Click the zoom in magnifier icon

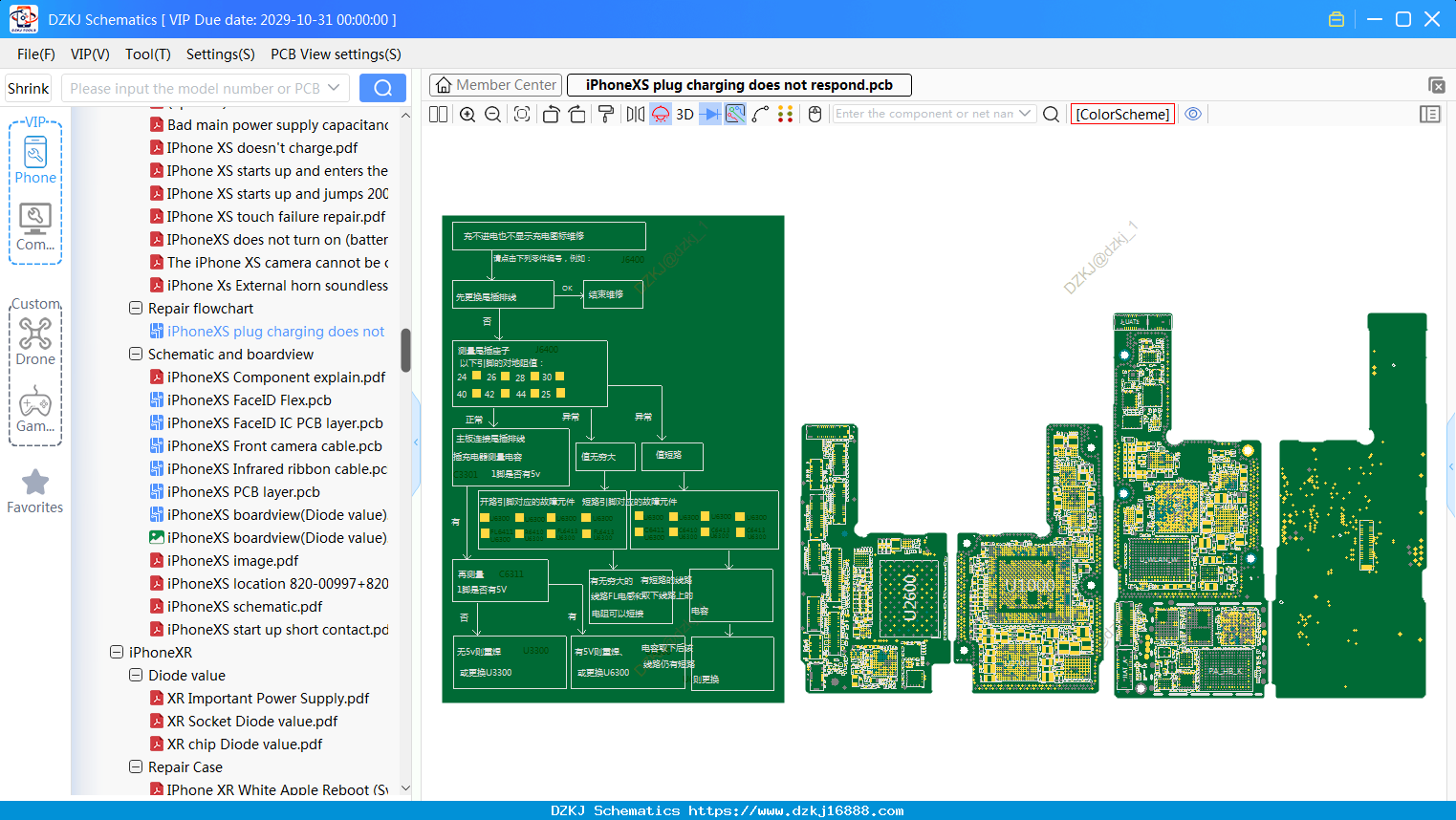(x=467, y=115)
